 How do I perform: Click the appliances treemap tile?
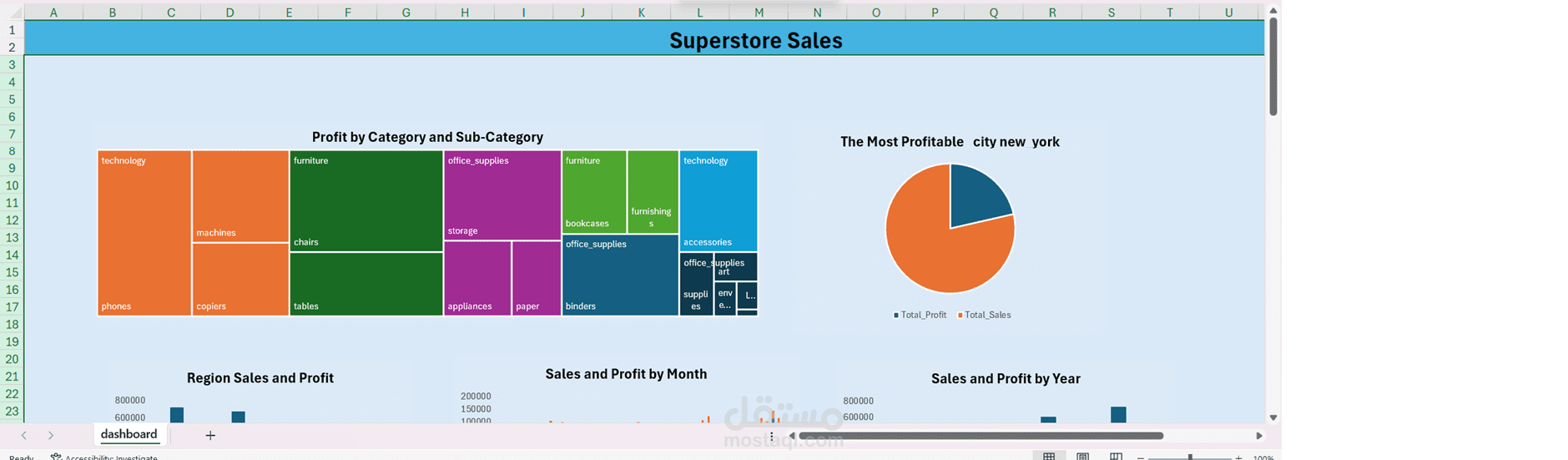[x=477, y=278]
